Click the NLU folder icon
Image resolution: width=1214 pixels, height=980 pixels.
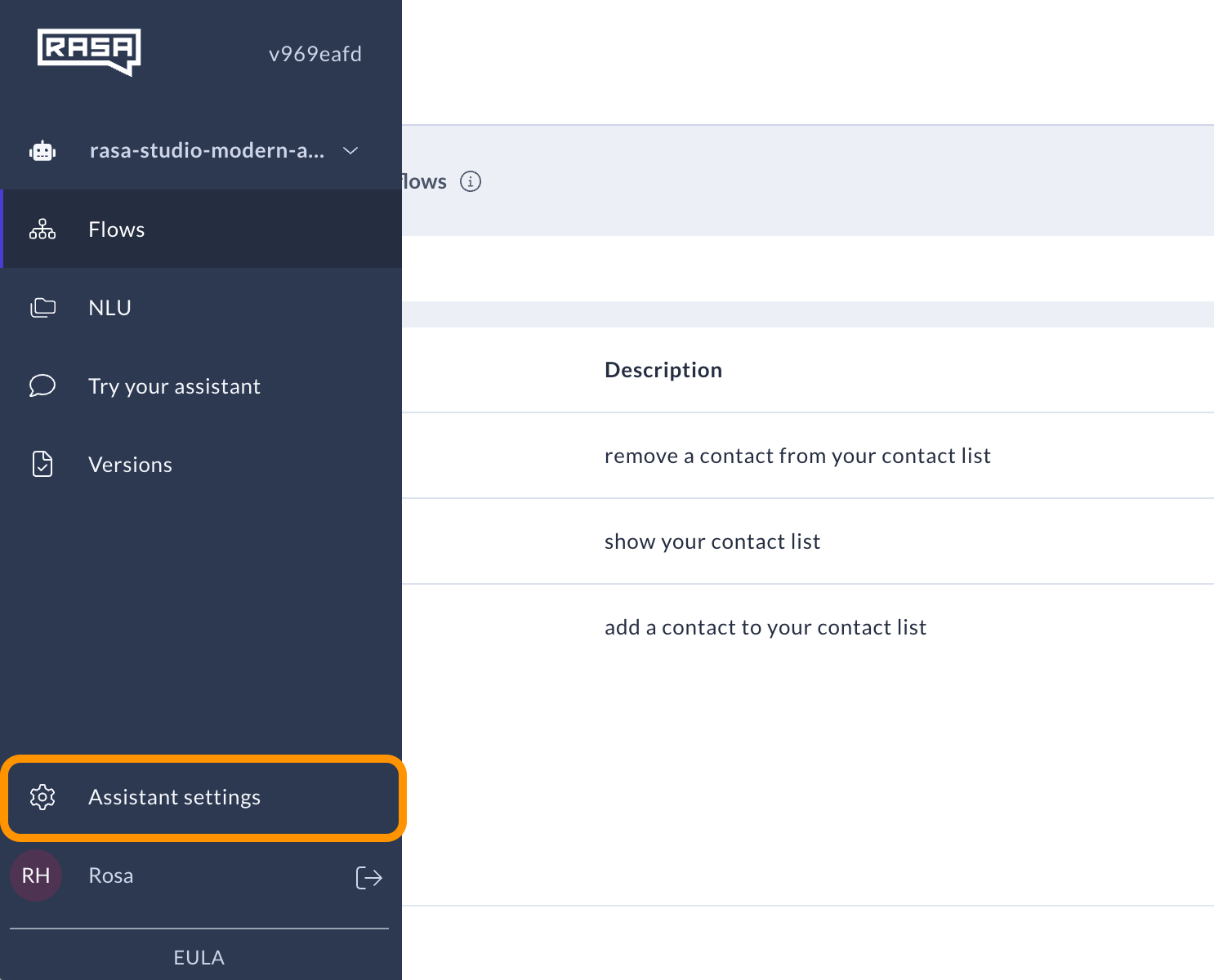[42, 308]
